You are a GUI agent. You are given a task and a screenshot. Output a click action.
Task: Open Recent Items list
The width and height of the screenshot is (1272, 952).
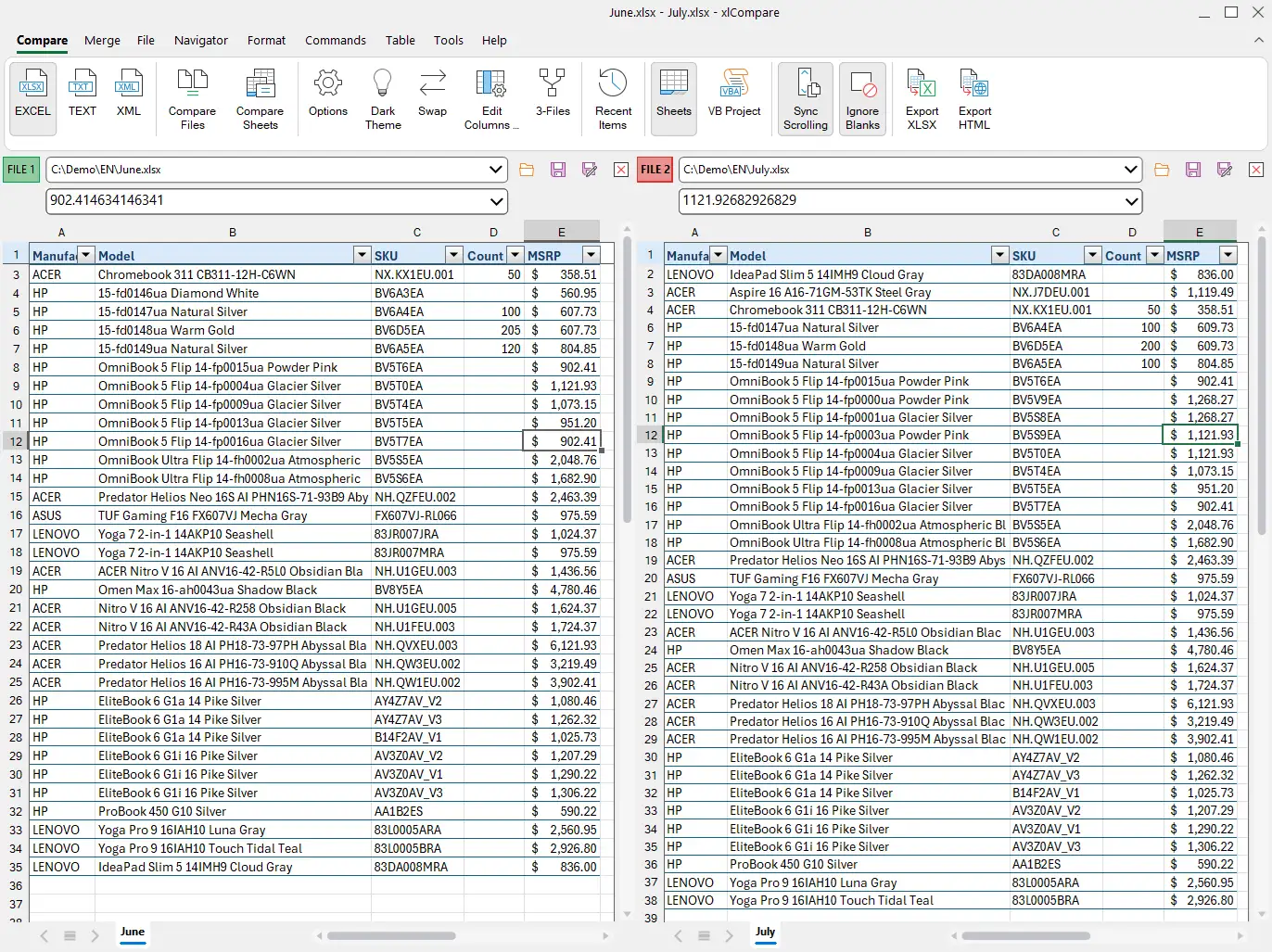tap(613, 99)
